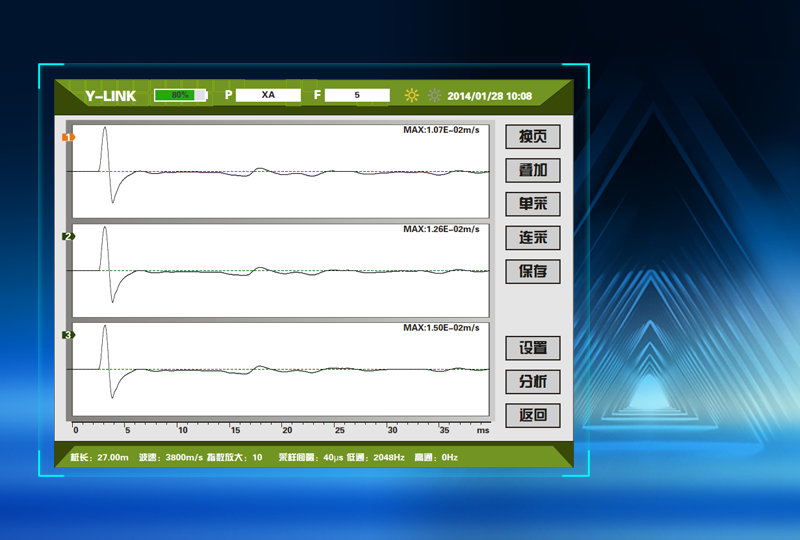Click the Y-LINK logo
The width and height of the screenshot is (800, 540).
point(110,96)
